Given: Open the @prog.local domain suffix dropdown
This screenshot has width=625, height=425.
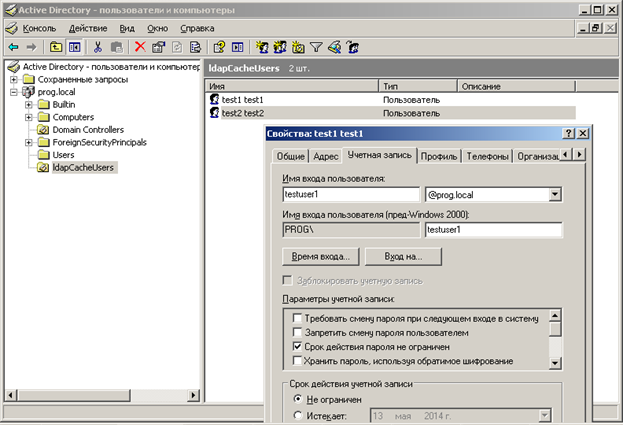Looking at the screenshot, I should (555, 195).
